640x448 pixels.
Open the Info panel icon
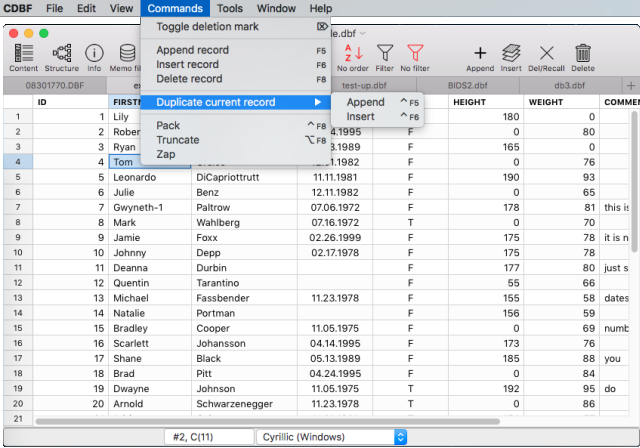coord(94,53)
